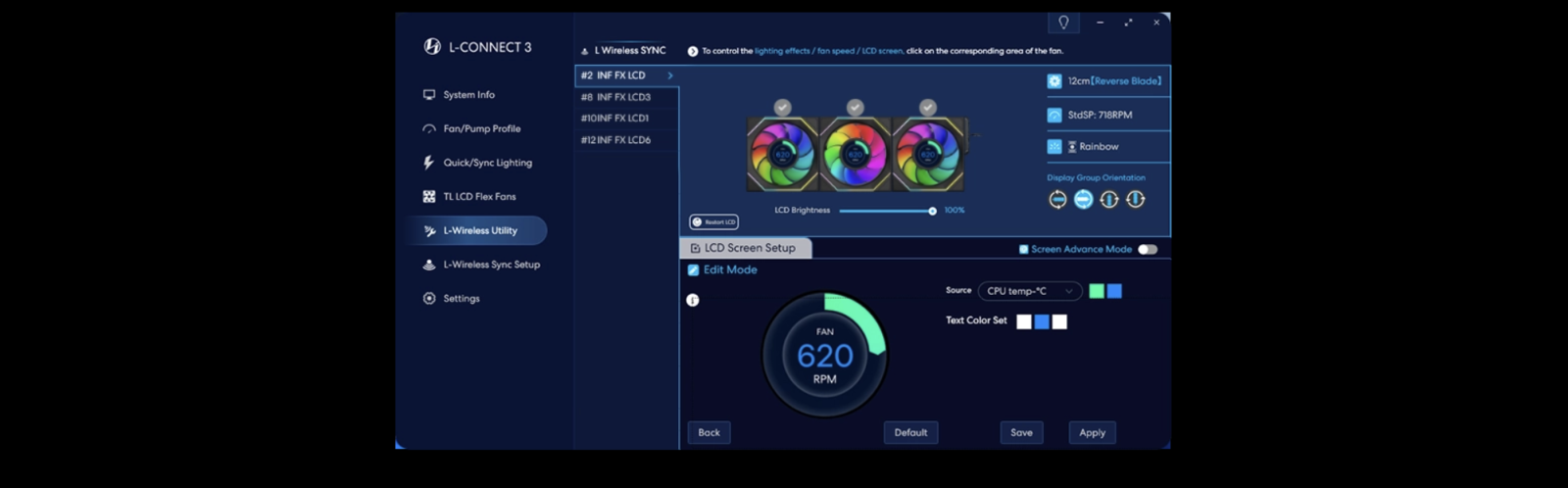Pick the green swatch next to Source
Viewport: 1568px width, 488px height.
(1097, 291)
